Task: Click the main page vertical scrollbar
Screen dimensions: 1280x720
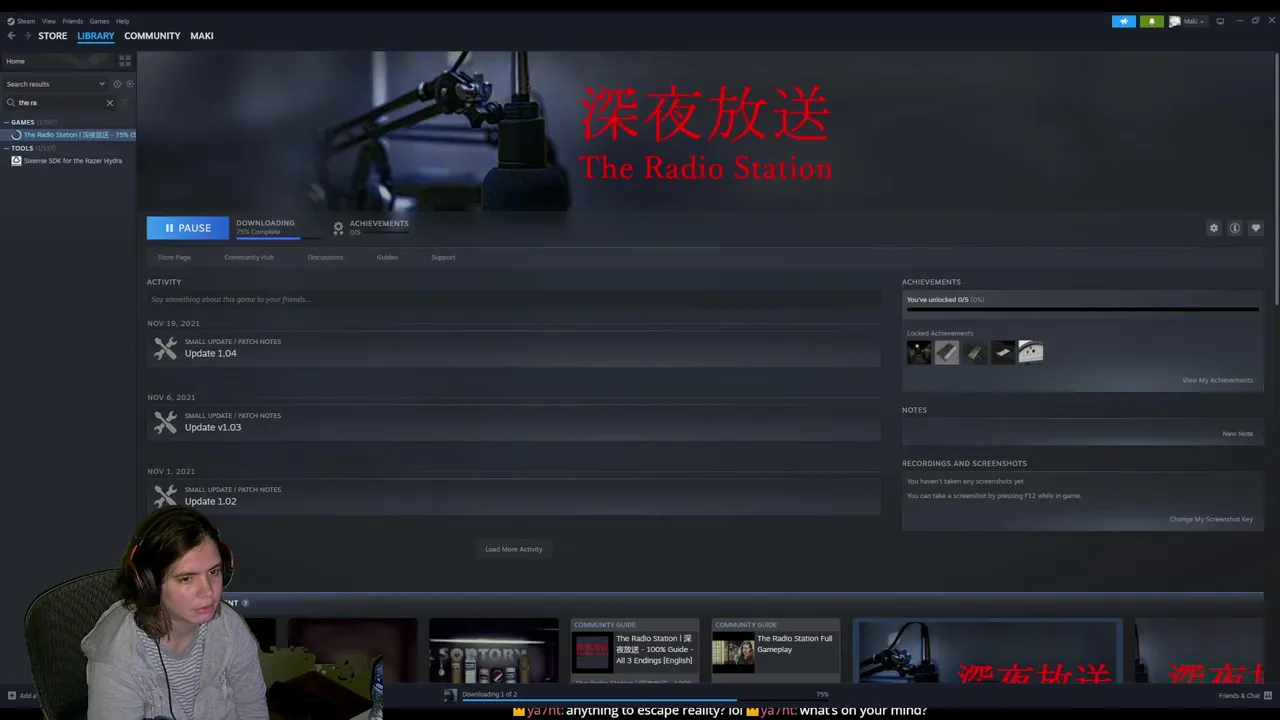Action: pyautogui.click(x=1276, y=180)
